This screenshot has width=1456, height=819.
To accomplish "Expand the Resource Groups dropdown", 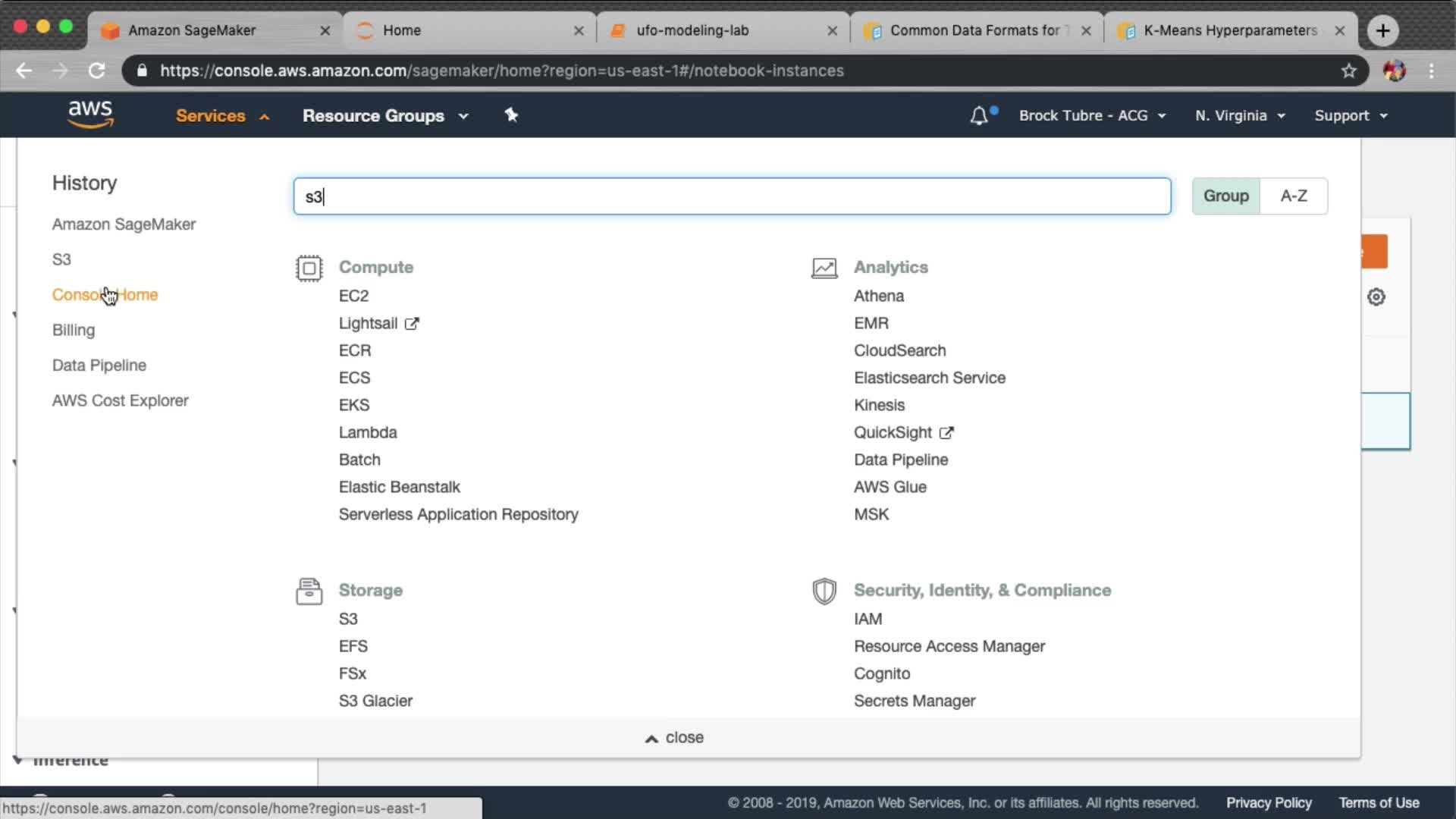I will [385, 116].
